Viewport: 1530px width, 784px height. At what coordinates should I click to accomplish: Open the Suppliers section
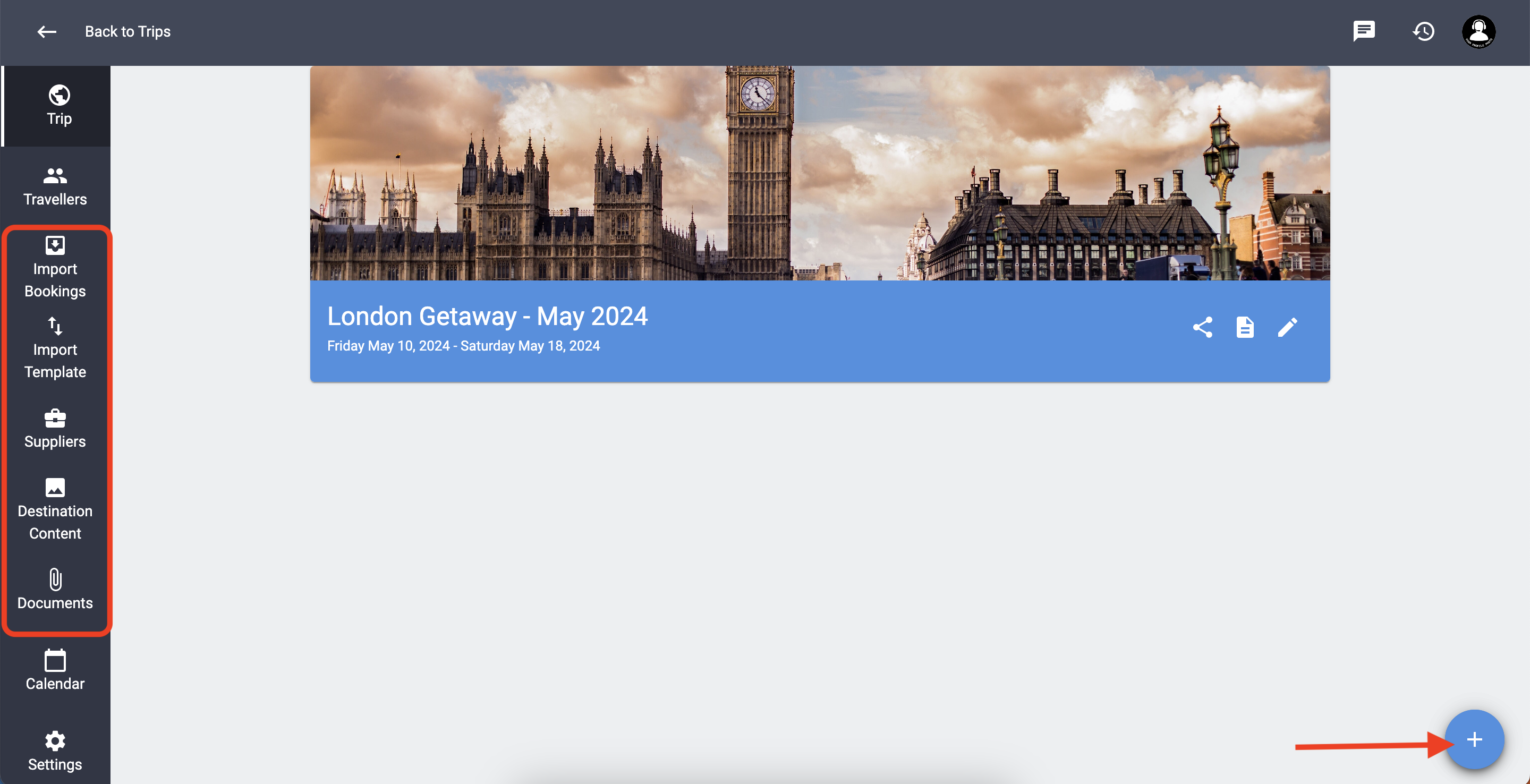tap(55, 429)
